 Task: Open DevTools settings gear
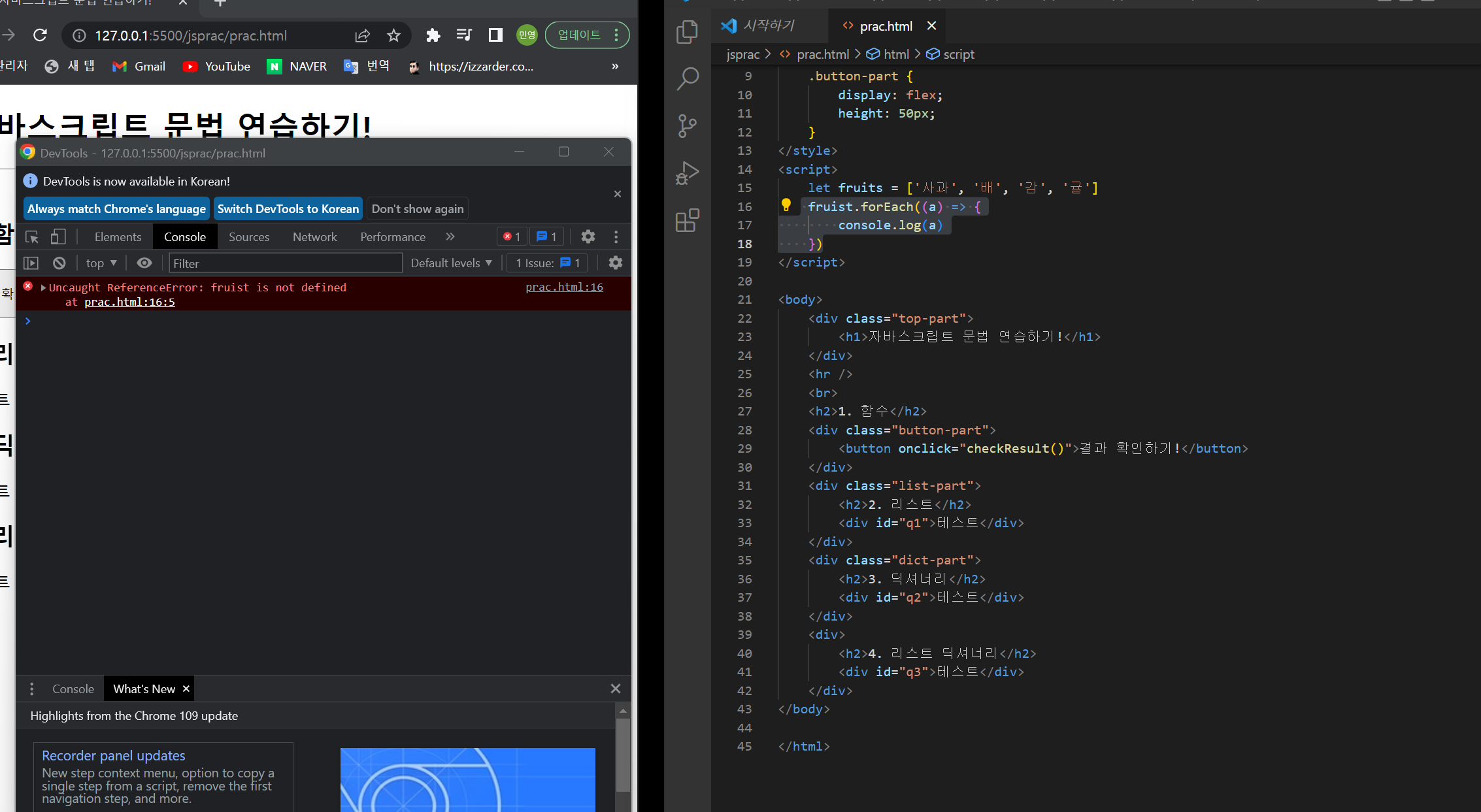588,236
